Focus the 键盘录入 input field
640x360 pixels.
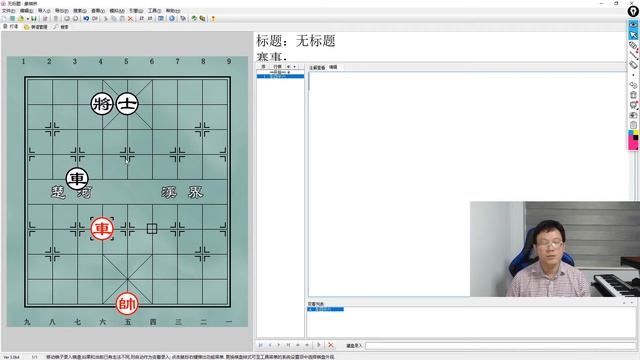tap(500, 346)
